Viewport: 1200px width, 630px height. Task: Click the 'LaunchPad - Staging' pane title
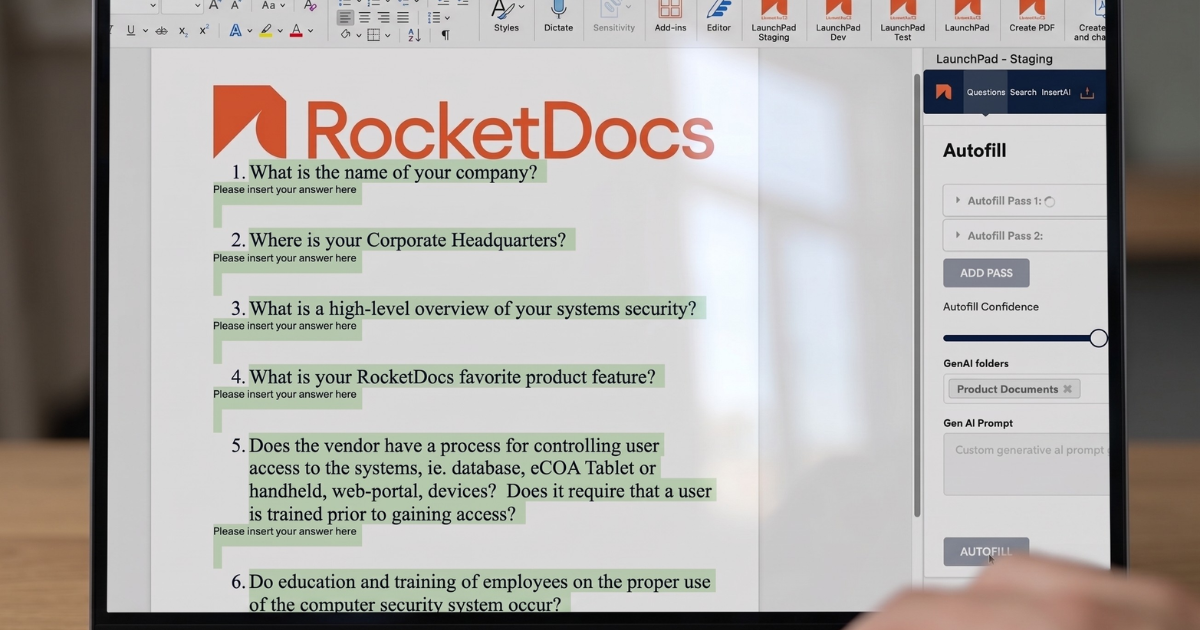pos(994,59)
